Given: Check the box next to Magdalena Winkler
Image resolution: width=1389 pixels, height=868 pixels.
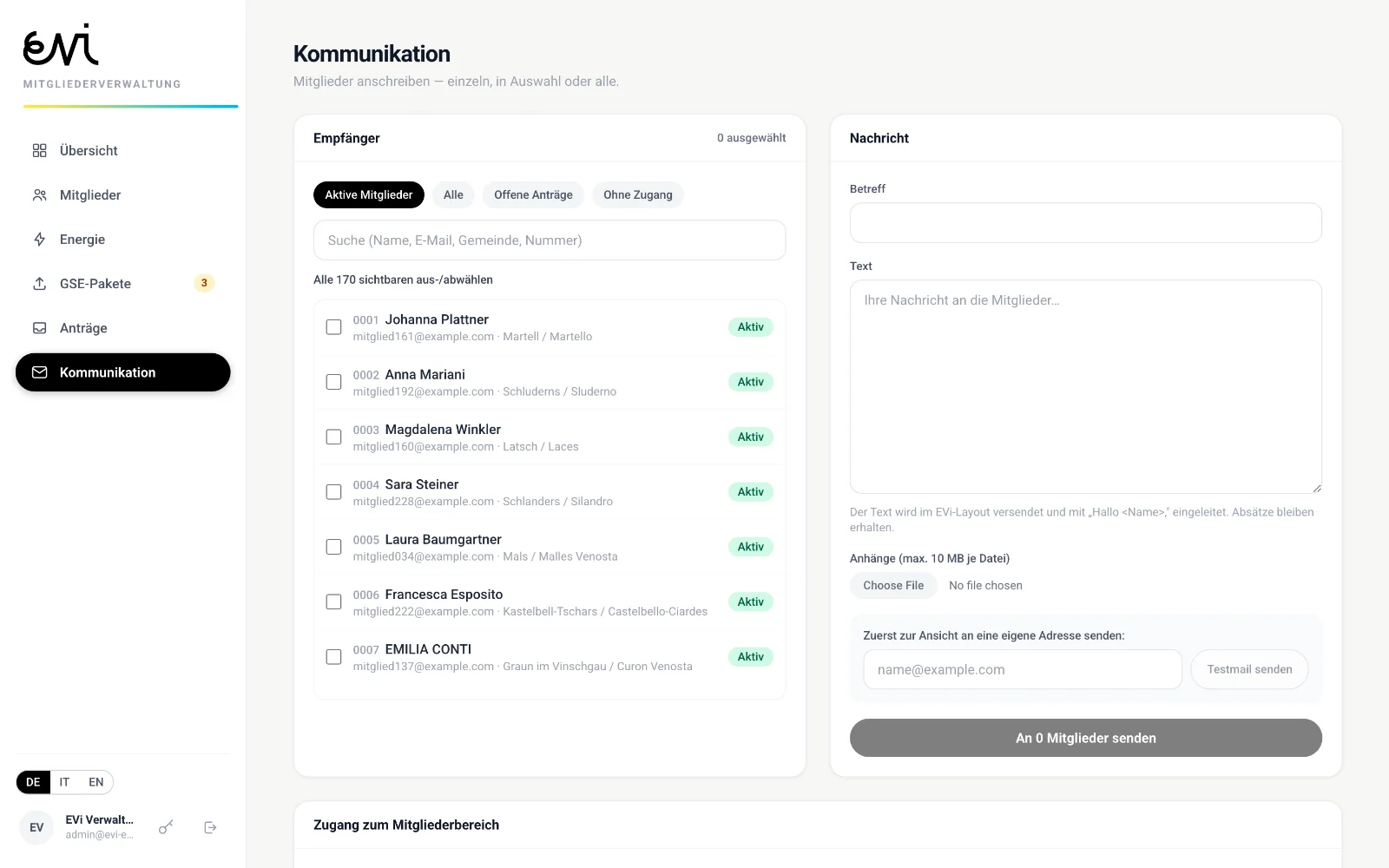Looking at the screenshot, I should (333, 437).
